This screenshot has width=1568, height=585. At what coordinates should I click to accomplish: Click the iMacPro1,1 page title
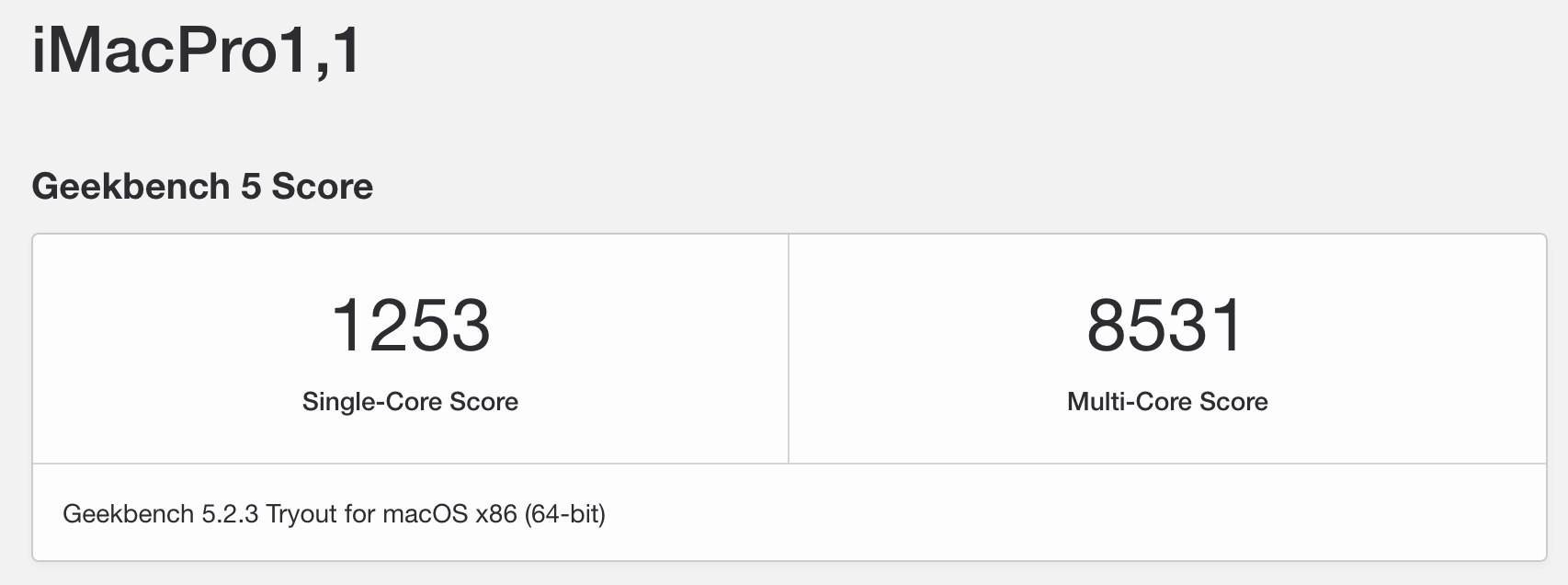click(x=197, y=50)
